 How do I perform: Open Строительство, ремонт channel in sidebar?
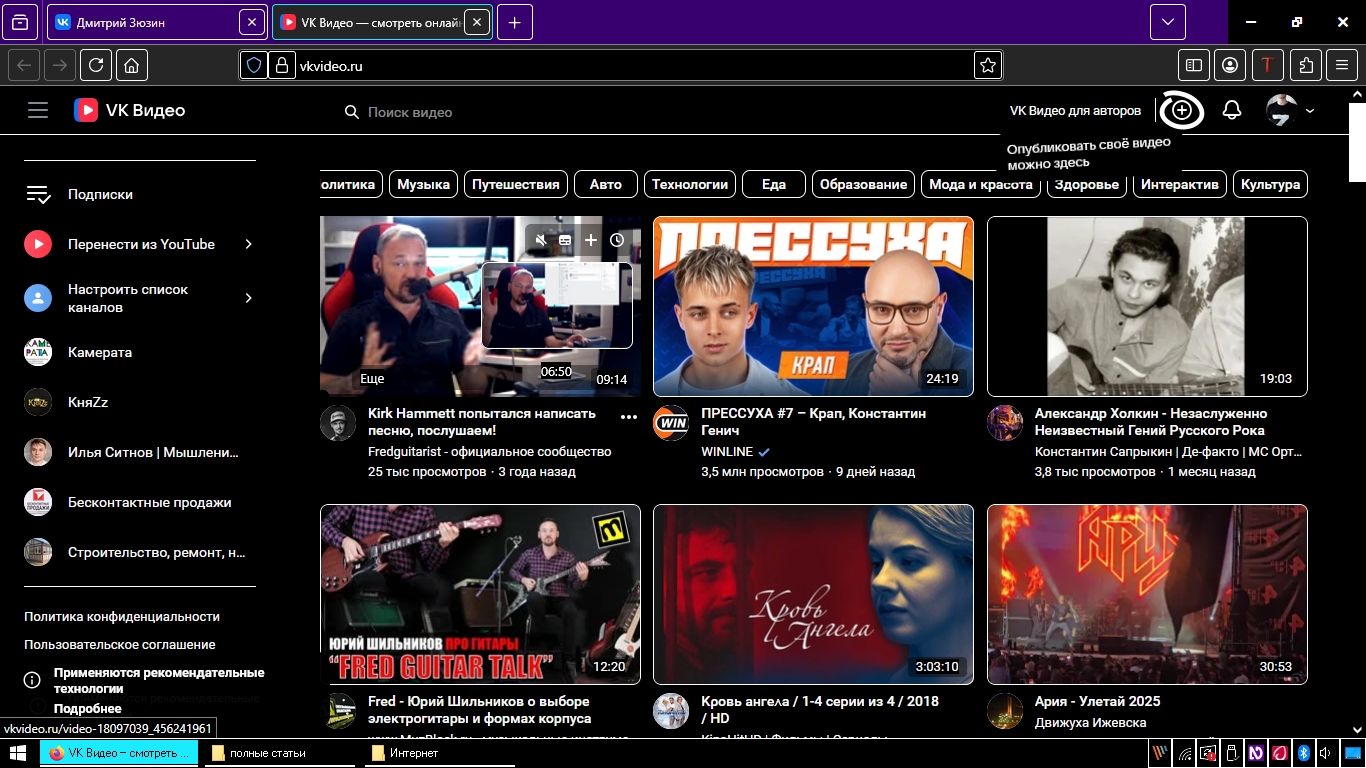pos(140,552)
